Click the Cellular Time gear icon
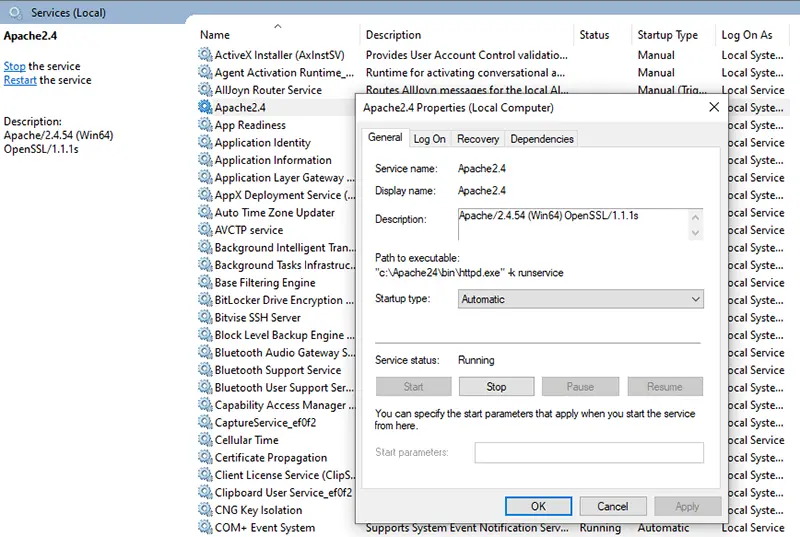Image resolution: width=800 pixels, height=537 pixels. click(x=205, y=440)
